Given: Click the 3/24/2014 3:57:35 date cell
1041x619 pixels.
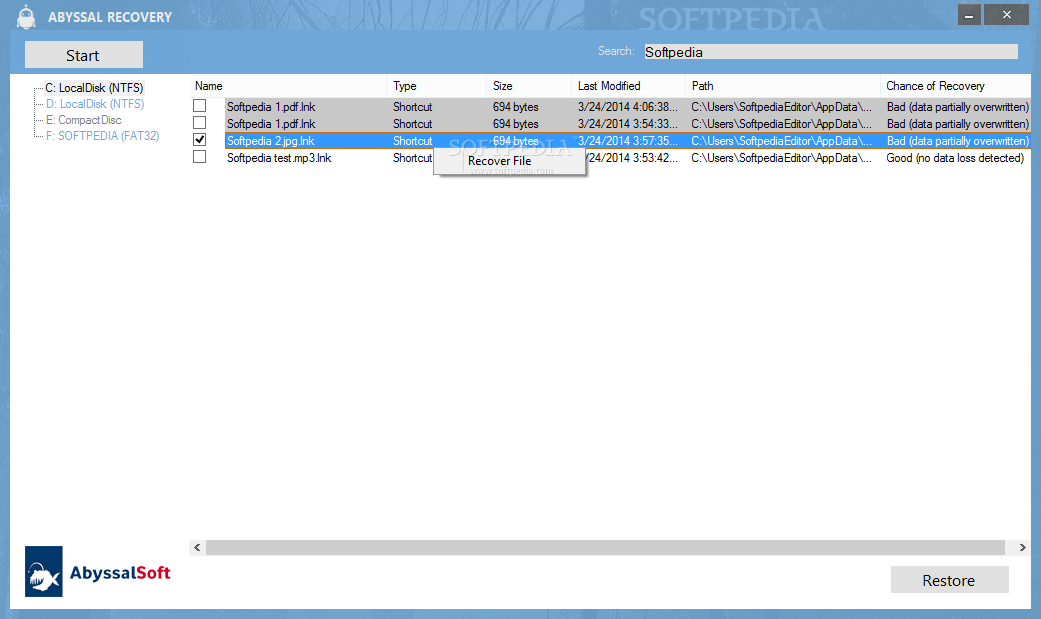Looking at the screenshot, I should pyautogui.click(x=627, y=141).
